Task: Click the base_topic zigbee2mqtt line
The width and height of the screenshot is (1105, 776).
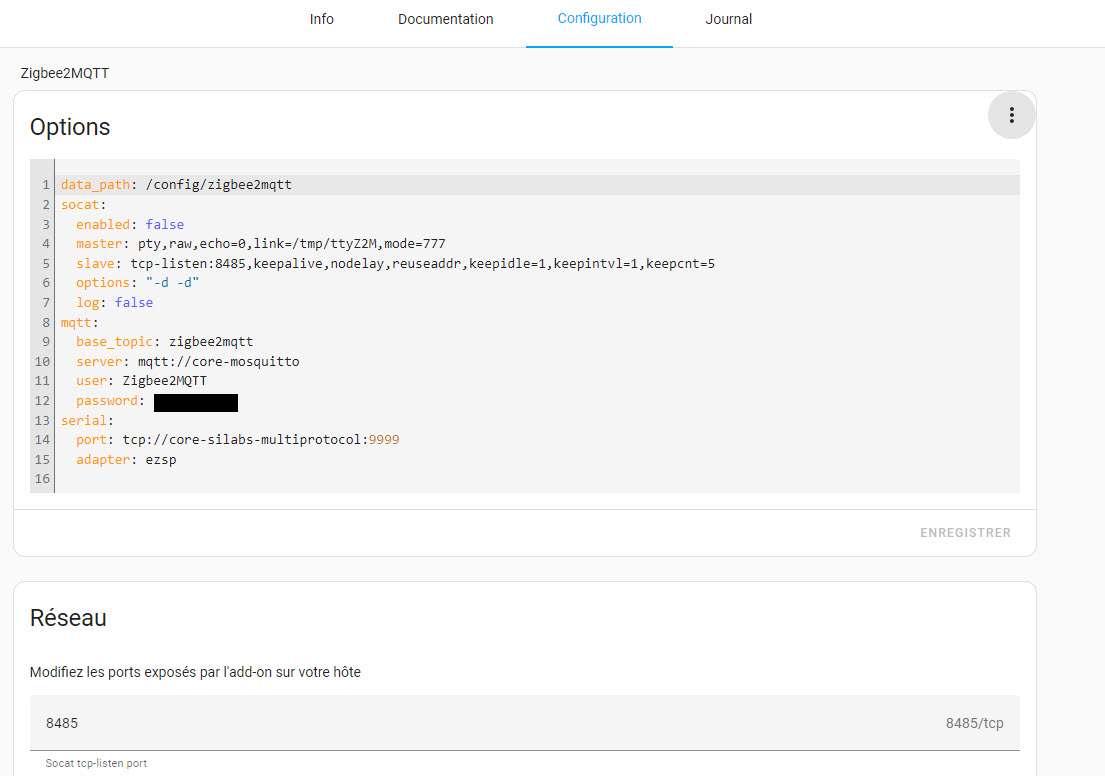Action: point(164,342)
